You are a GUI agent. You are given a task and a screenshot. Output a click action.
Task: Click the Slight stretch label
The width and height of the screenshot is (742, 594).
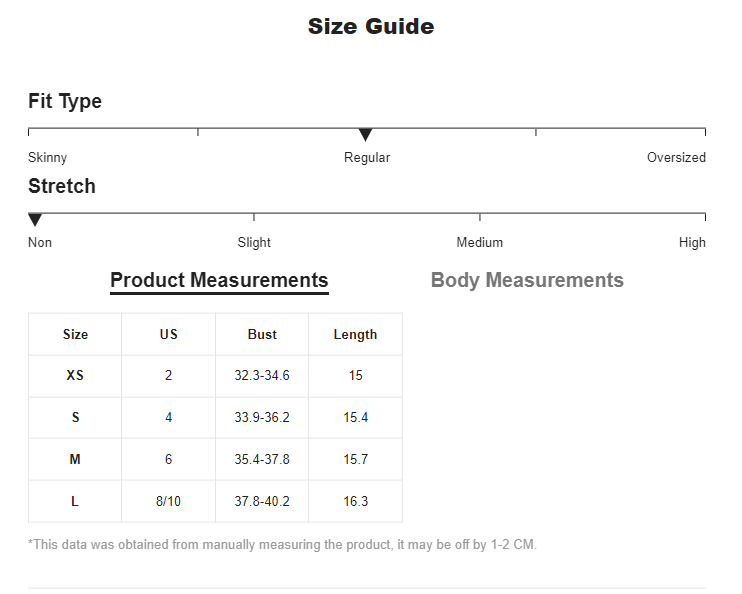(254, 243)
